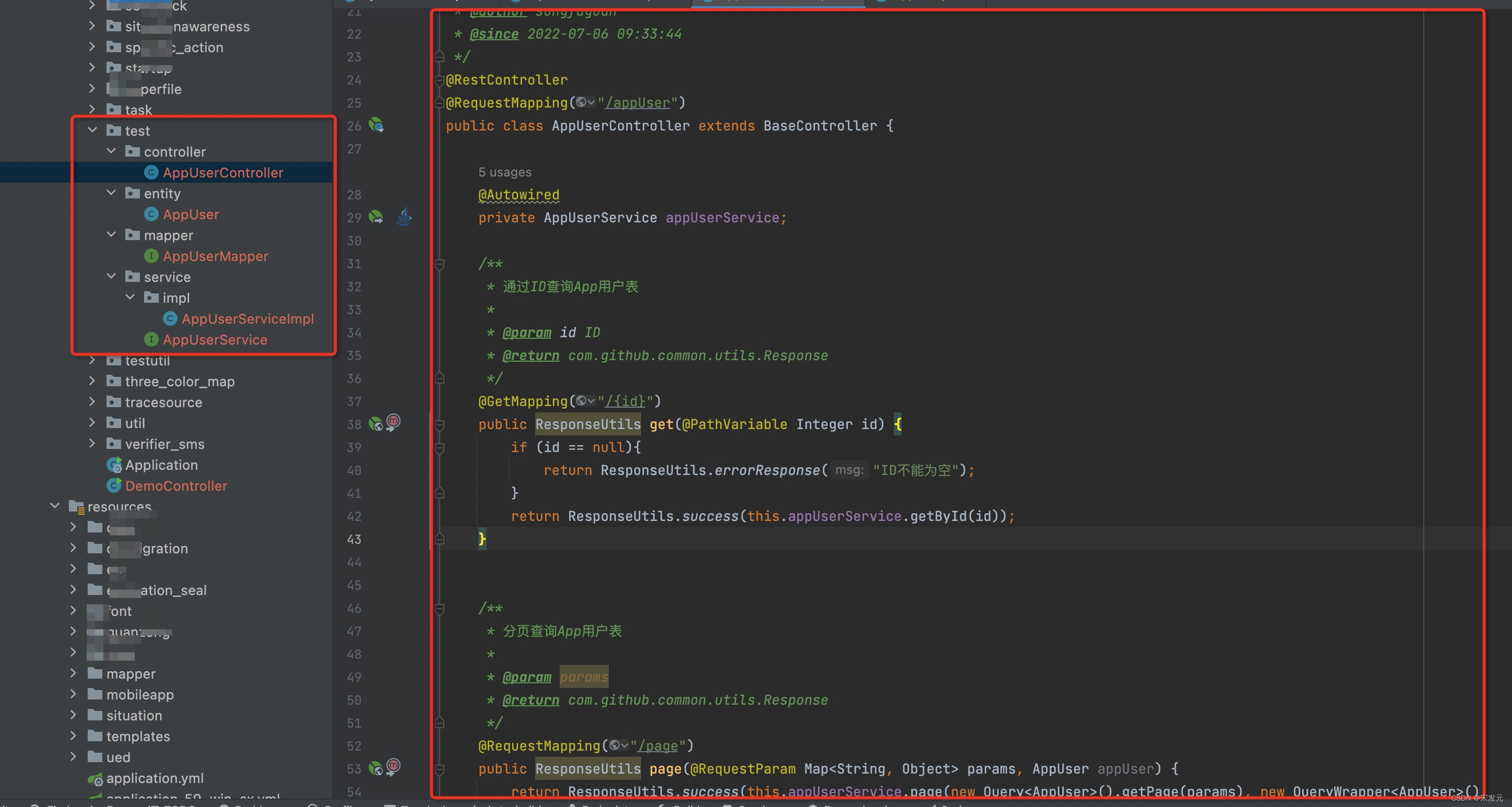1512x807 pixels.
Task: Select AppUserMapper in project tree
Action: pos(216,256)
